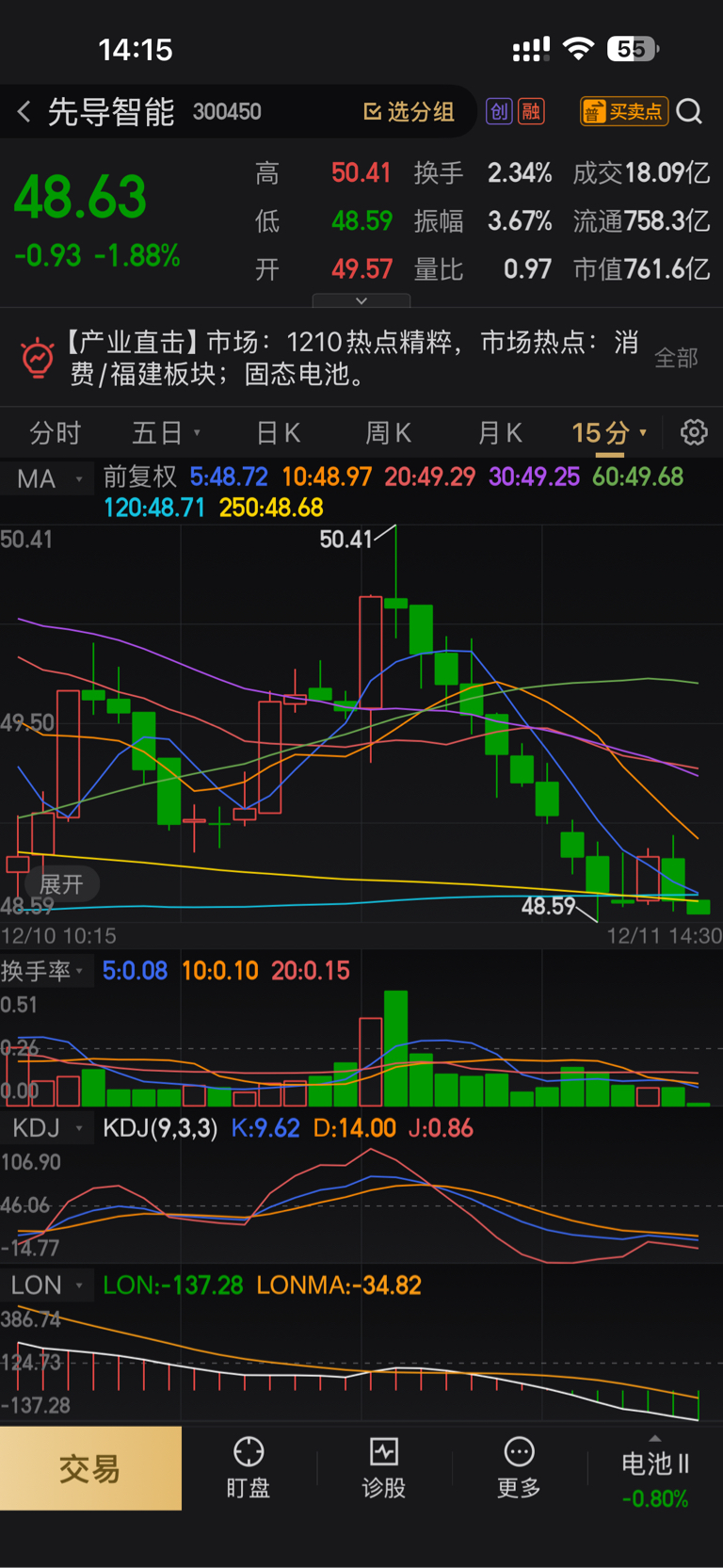Tap the K:9.62 value
This screenshot has height=1568, width=723.
[x=265, y=1128]
